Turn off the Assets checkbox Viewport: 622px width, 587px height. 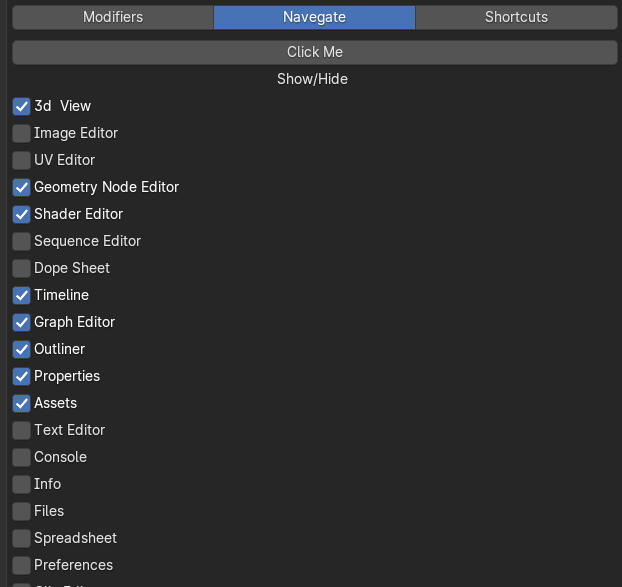22,403
